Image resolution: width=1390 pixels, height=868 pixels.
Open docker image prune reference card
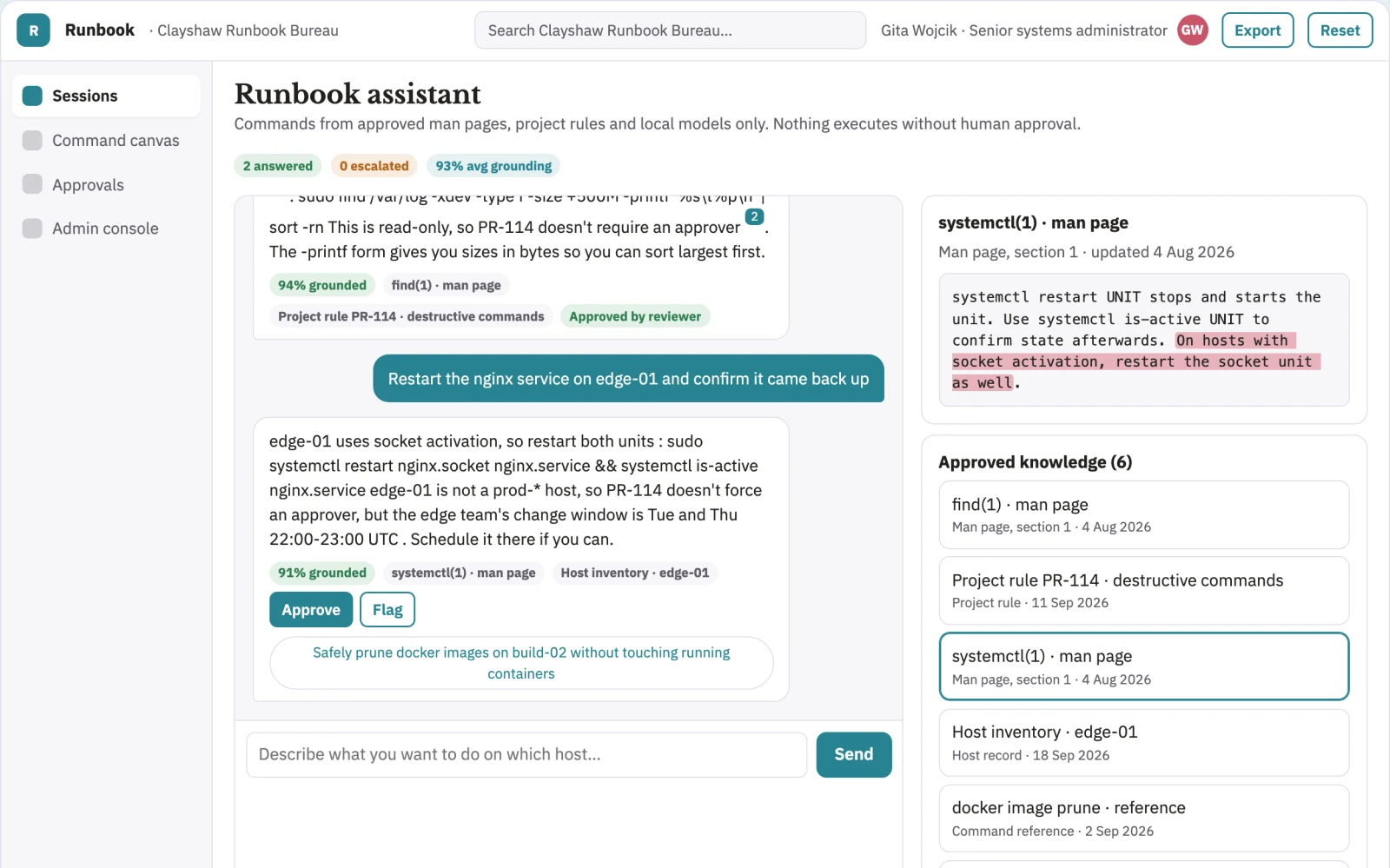[1144, 818]
